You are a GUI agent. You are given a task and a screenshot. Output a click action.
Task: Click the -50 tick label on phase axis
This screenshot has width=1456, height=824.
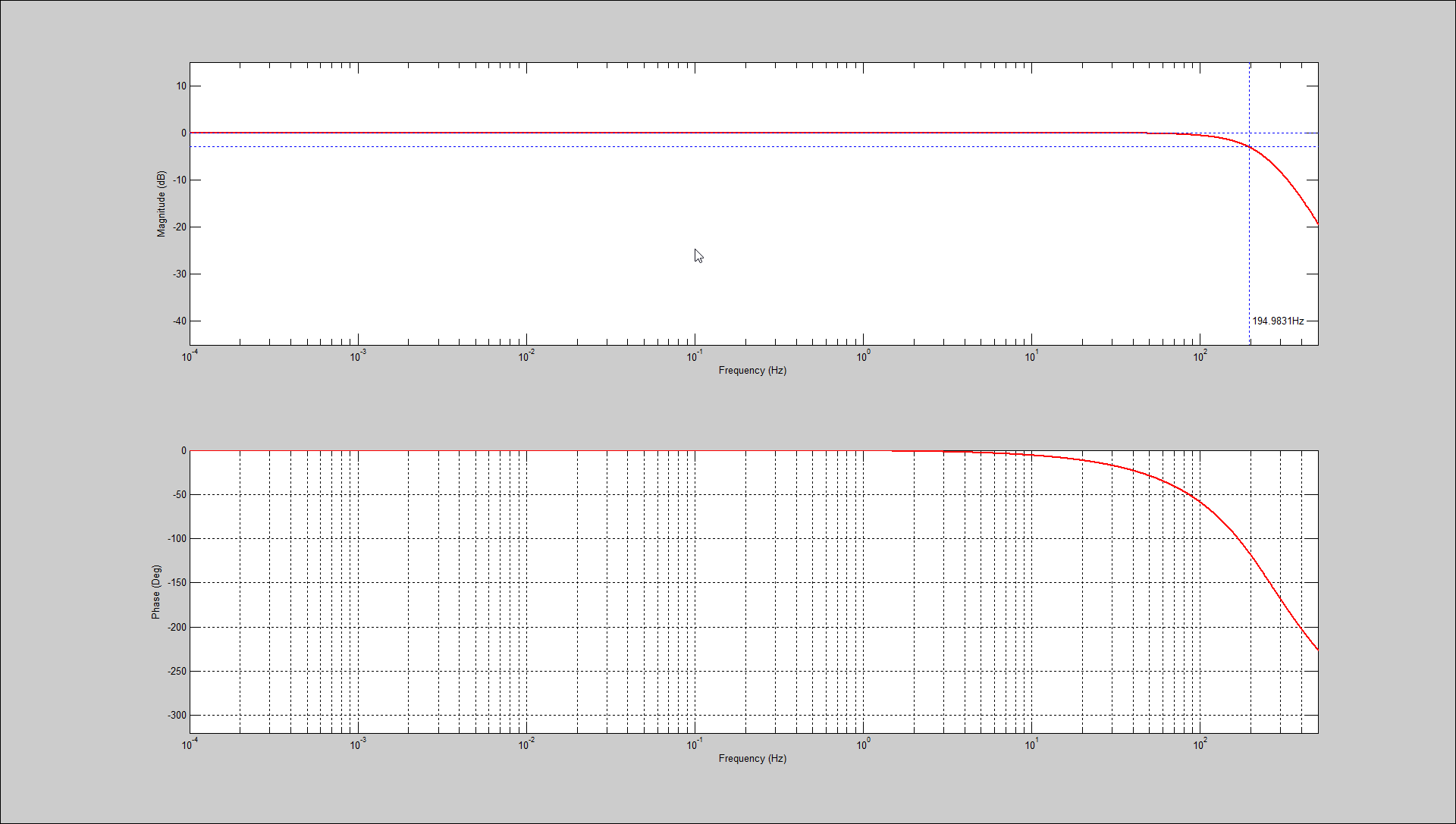(180, 495)
